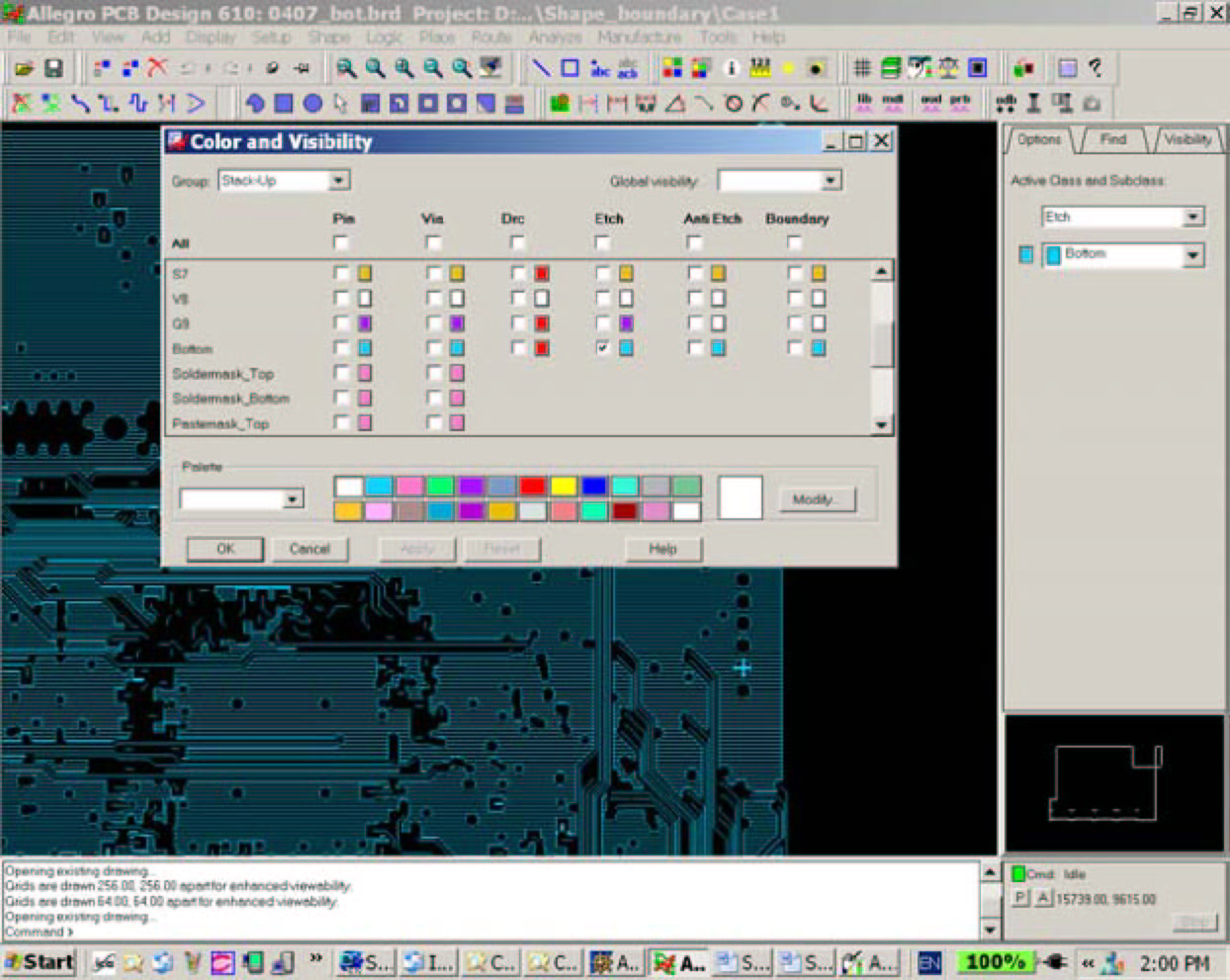The width and height of the screenshot is (1230, 980).
Task: Click the blue filled square shape icon
Action: (x=284, y=103)
